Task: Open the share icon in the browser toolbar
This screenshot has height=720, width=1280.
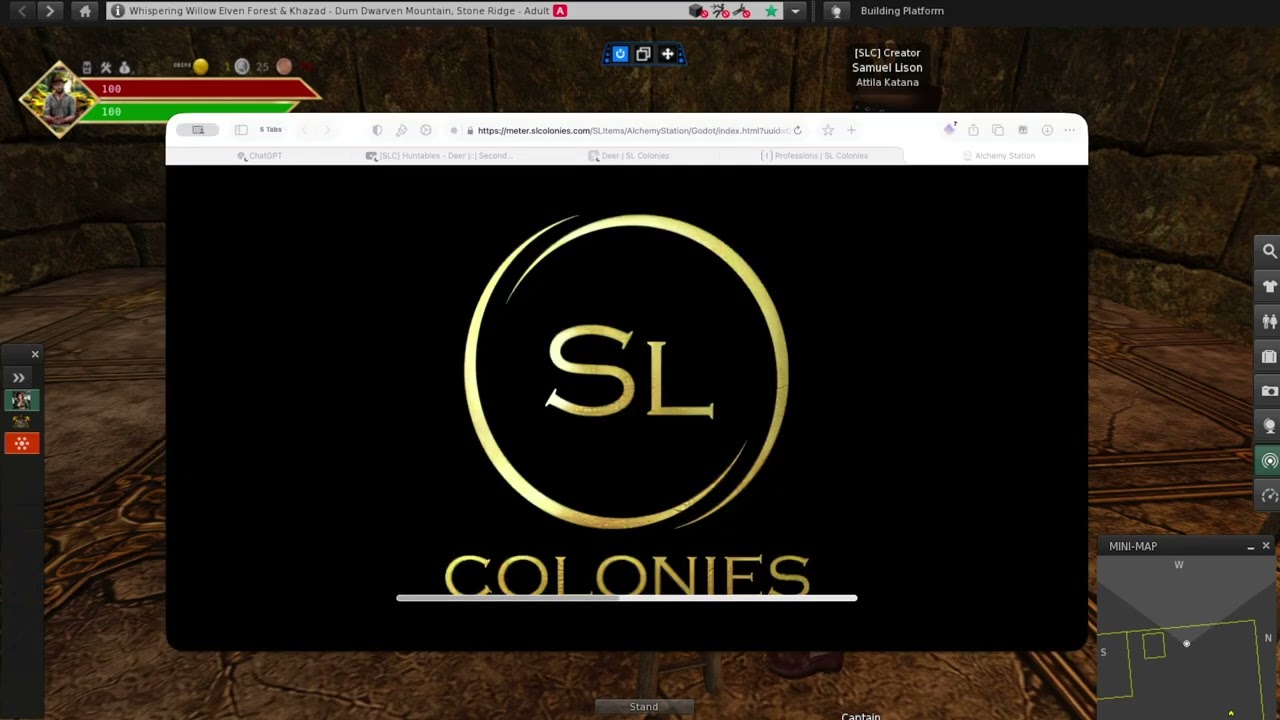Action: [973, 130]
